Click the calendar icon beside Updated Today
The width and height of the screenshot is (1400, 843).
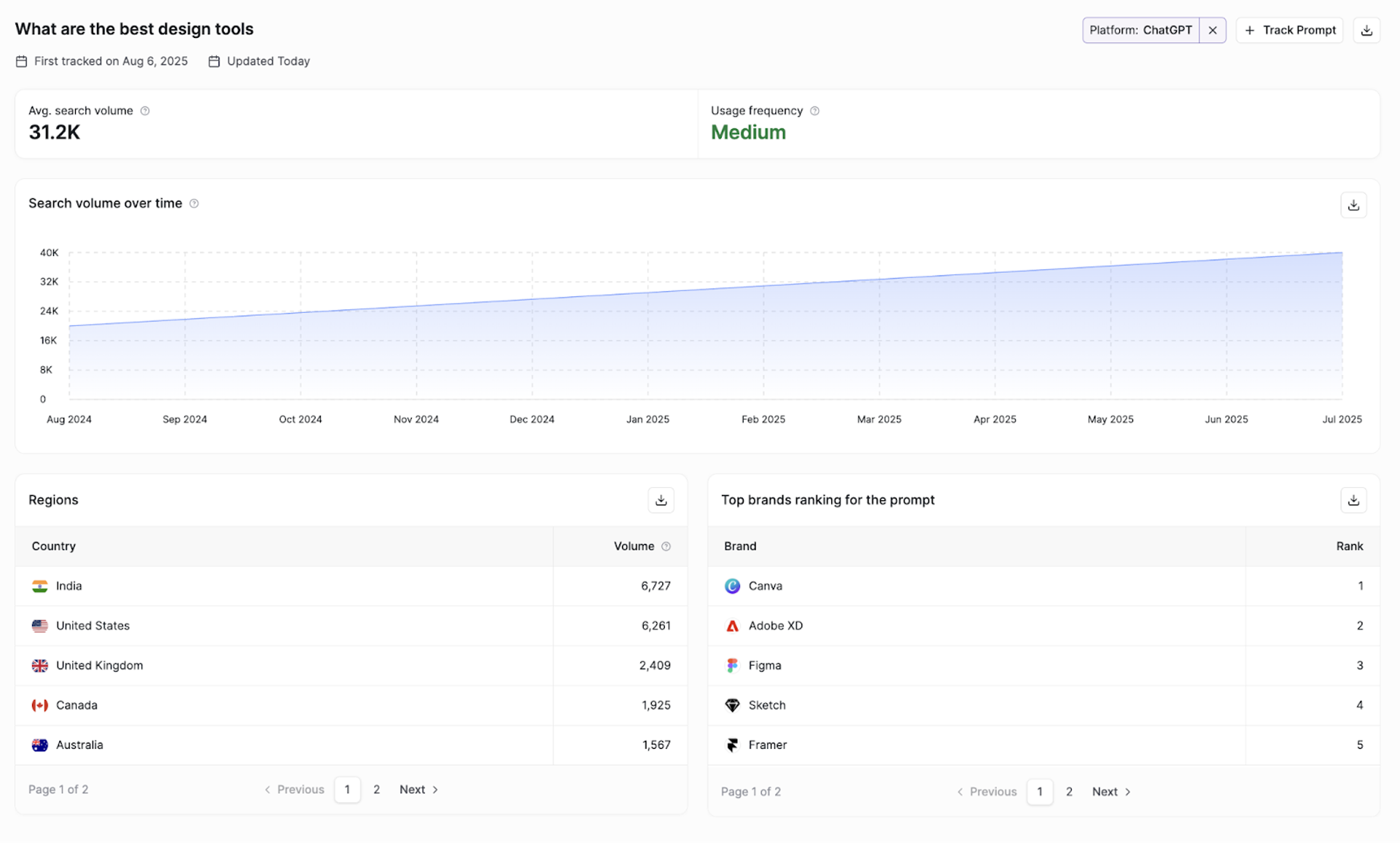coord(214,61)
